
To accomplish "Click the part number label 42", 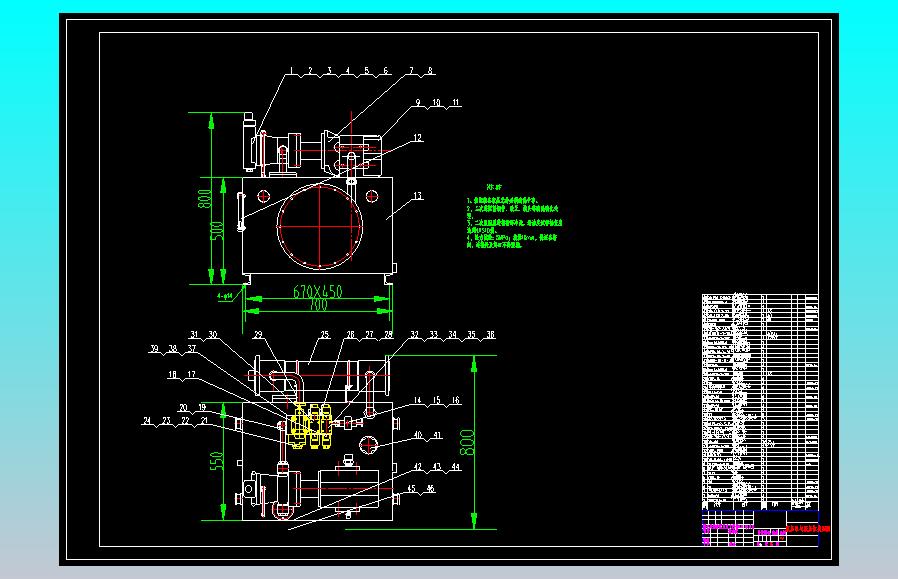I will tap(418, 467).
